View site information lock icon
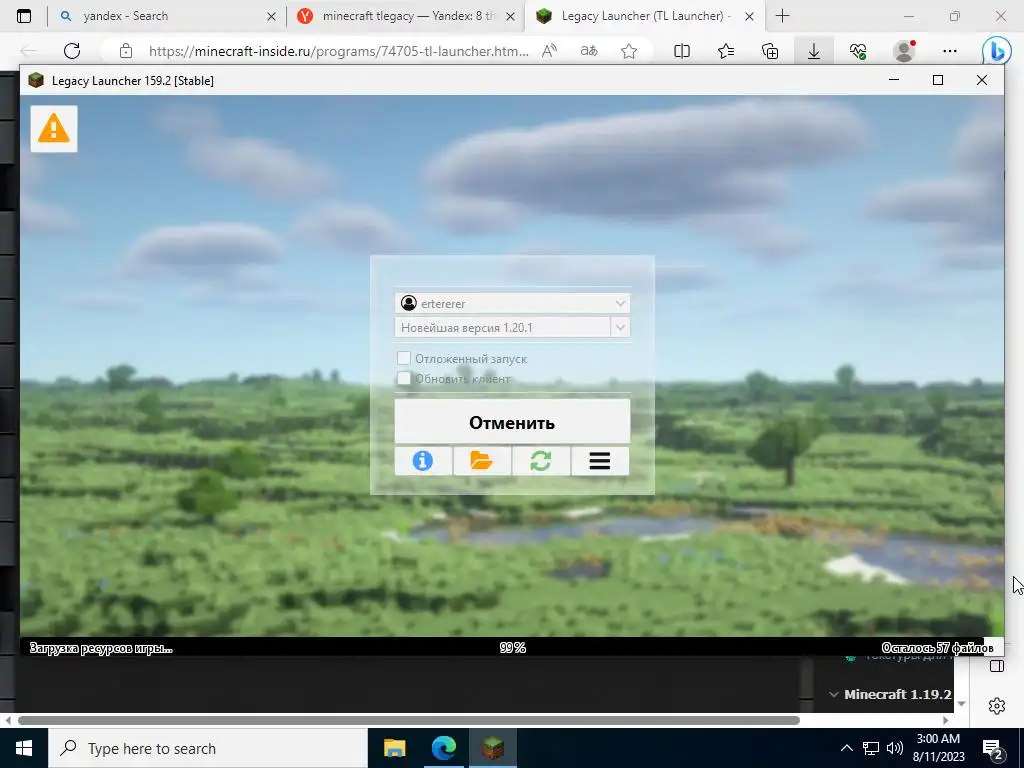The image size is (1024, 768). click(126, 51)
